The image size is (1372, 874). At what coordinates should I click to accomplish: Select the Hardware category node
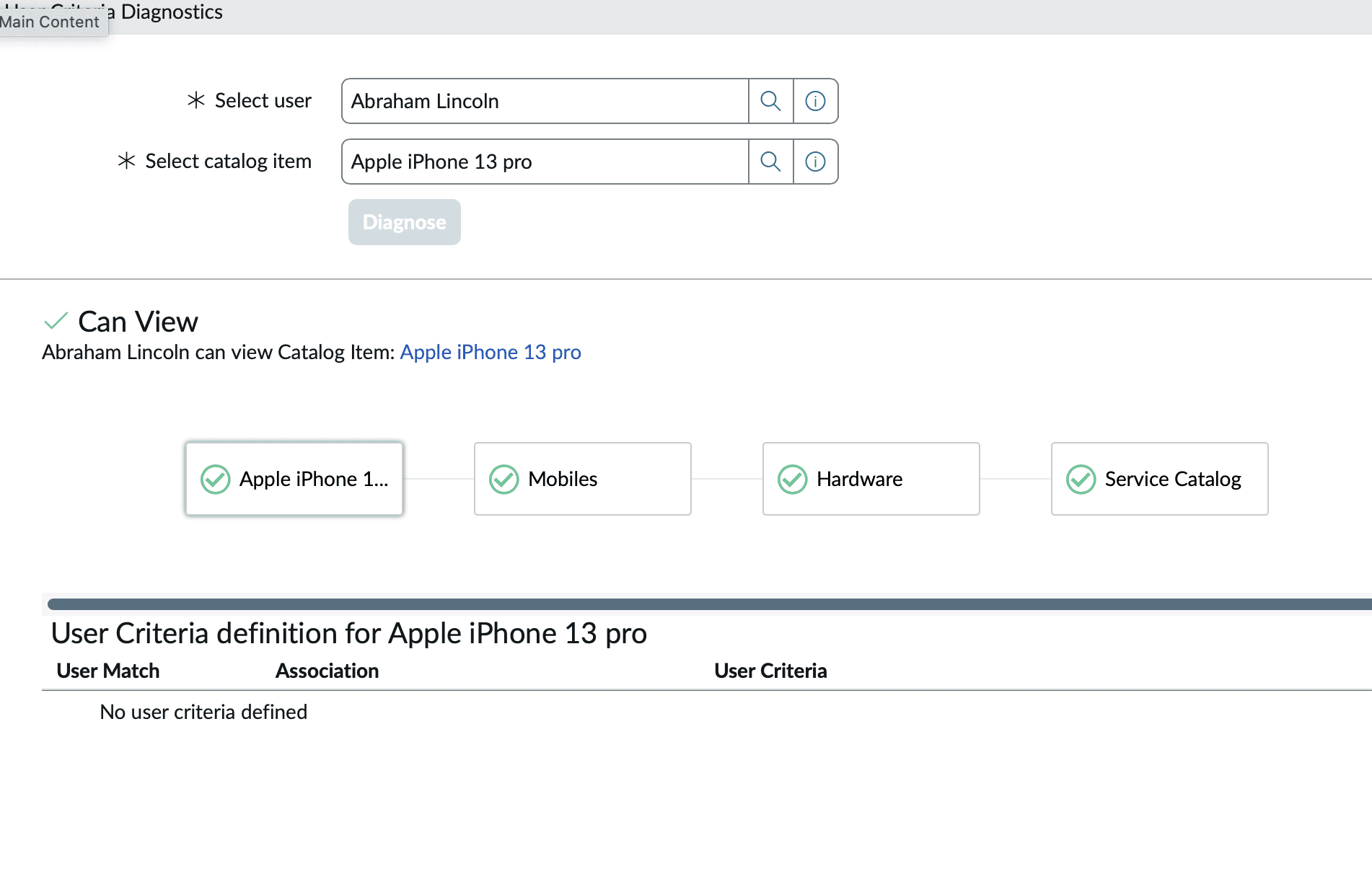[871, 479]
